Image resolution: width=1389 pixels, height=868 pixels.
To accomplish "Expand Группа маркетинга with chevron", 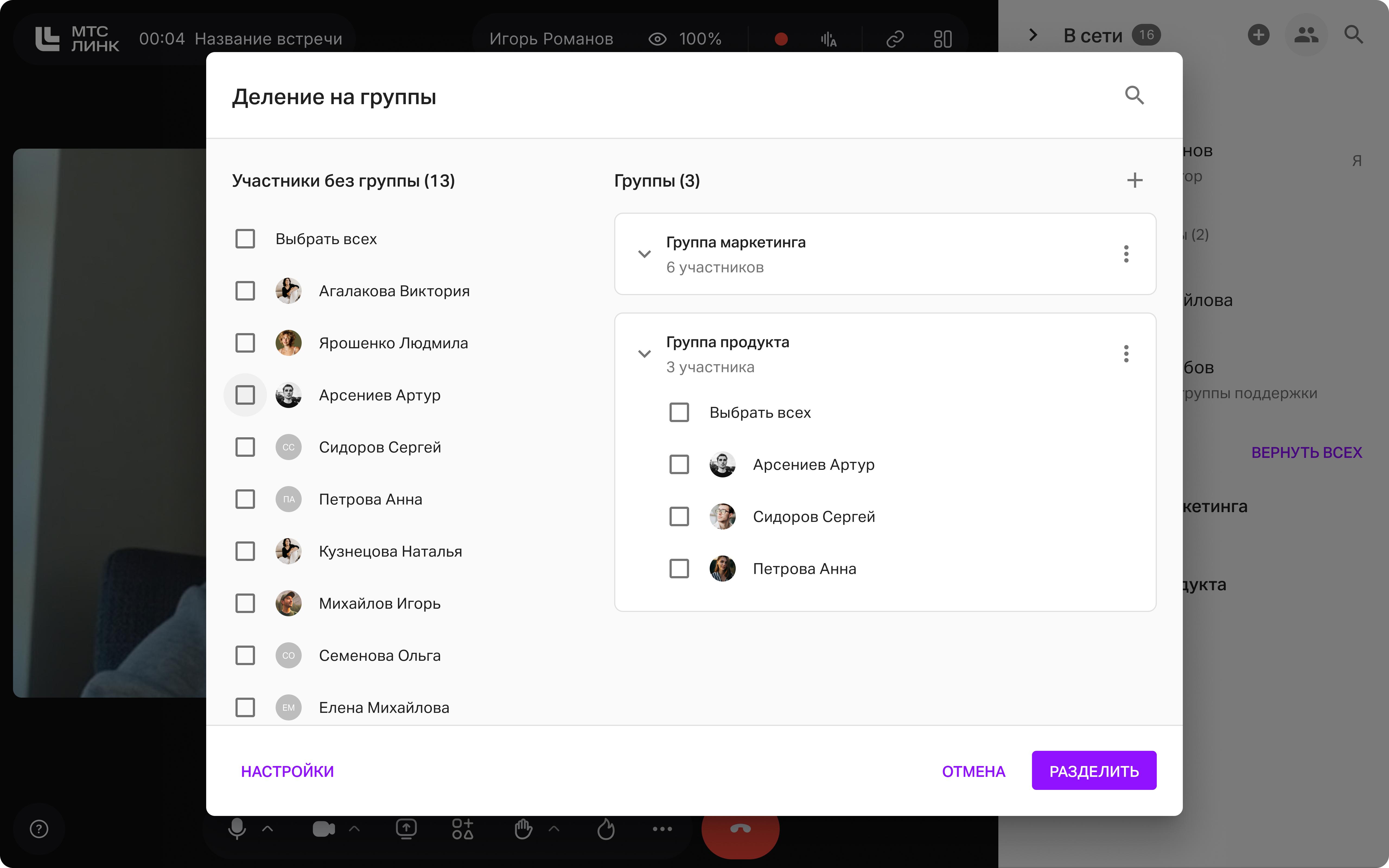I will [644, 254].
